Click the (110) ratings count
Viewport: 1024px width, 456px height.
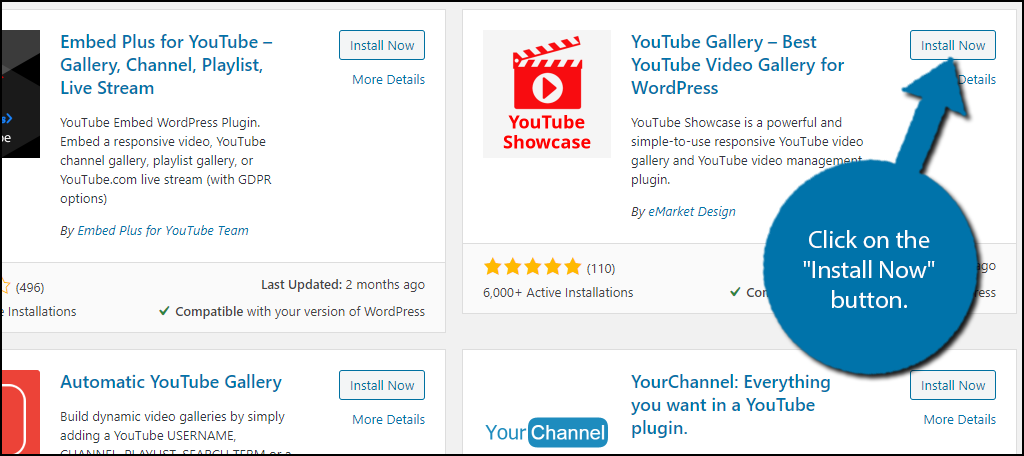[x=601, y=269]
